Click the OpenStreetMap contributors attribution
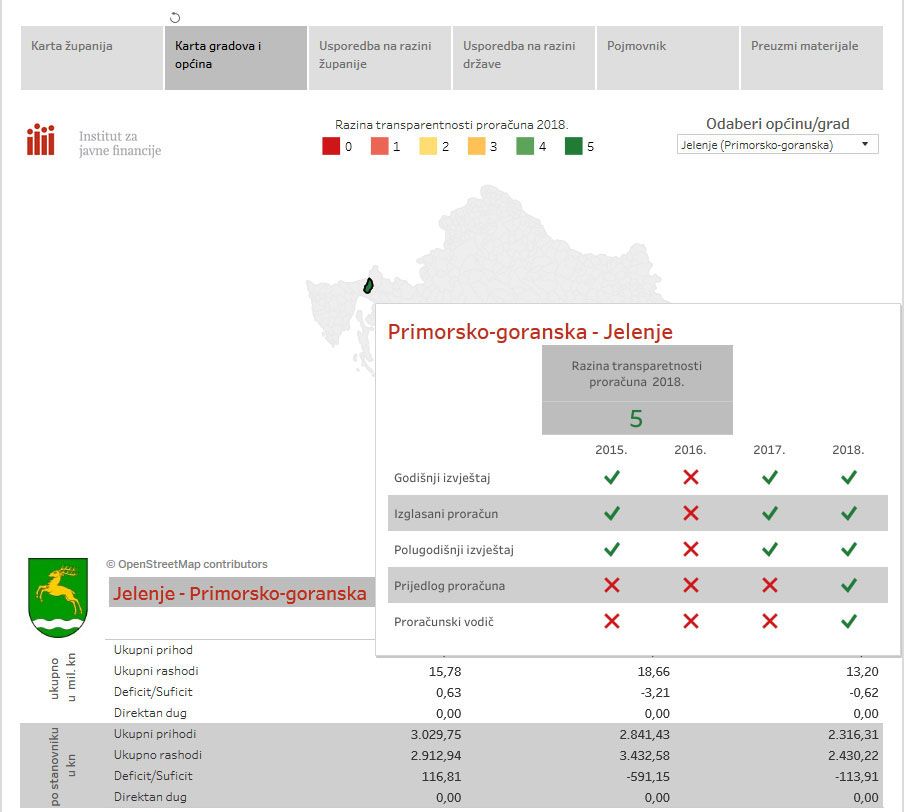Screen dimensions: 904x812 [187, 564]
